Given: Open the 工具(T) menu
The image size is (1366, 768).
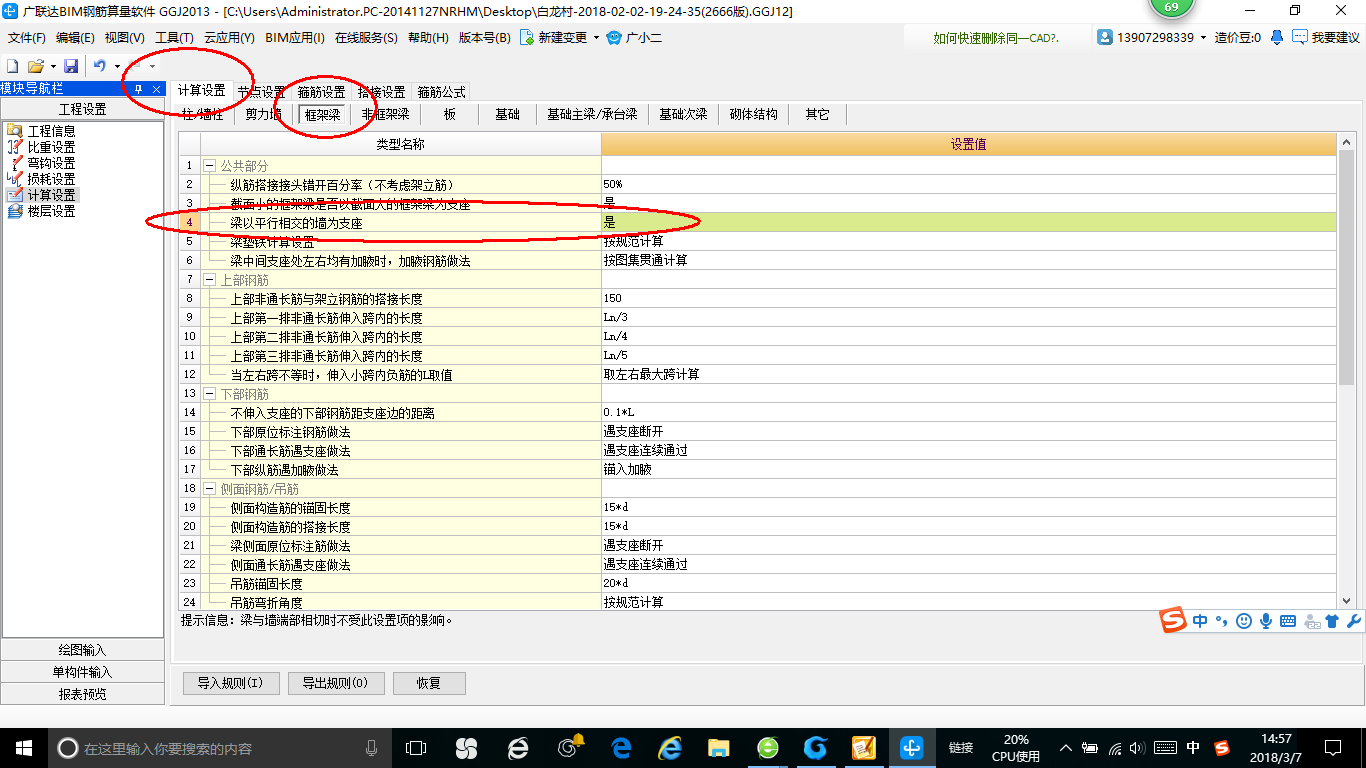Looking at the screenshot, I should coord(174,38).
